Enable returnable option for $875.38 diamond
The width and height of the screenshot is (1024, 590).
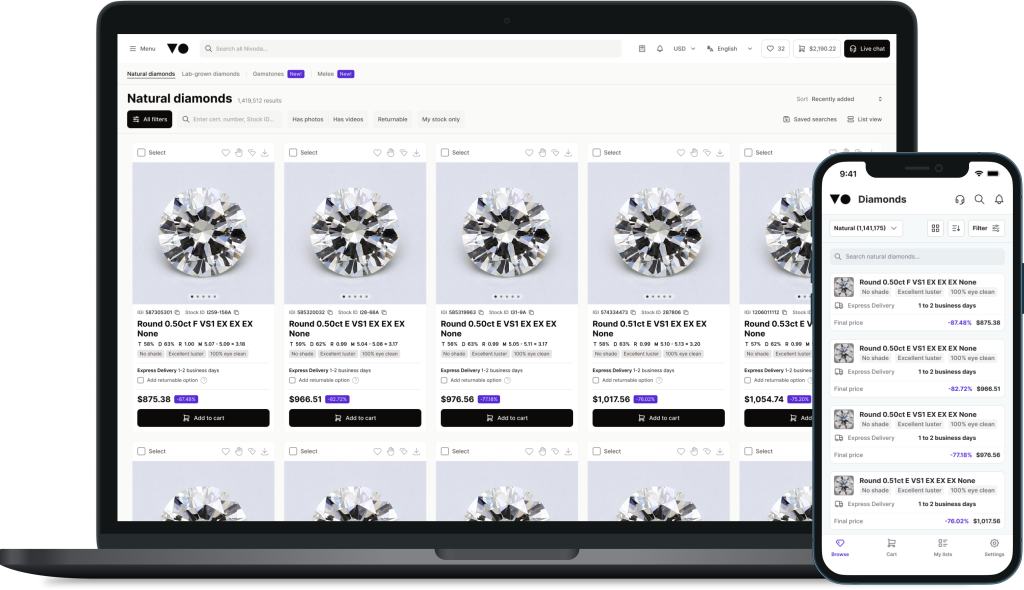tap(140, 380)
